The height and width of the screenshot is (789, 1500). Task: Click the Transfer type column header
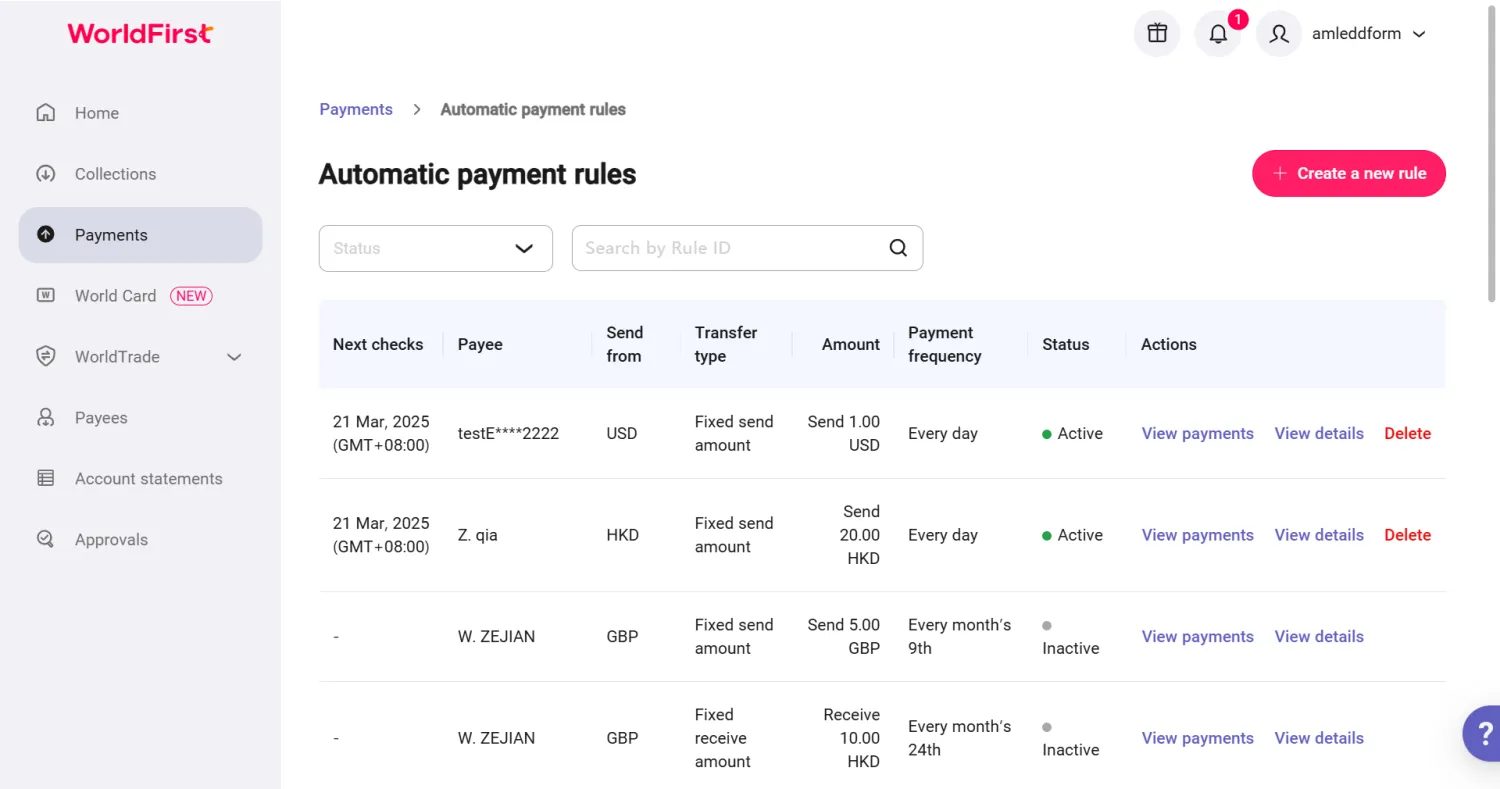coord(726,344)
